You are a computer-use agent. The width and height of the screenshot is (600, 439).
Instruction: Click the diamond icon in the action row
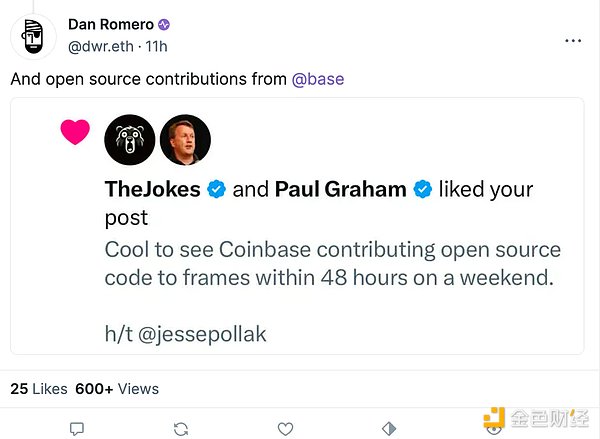pyautogui.click(x=389, y=428)
